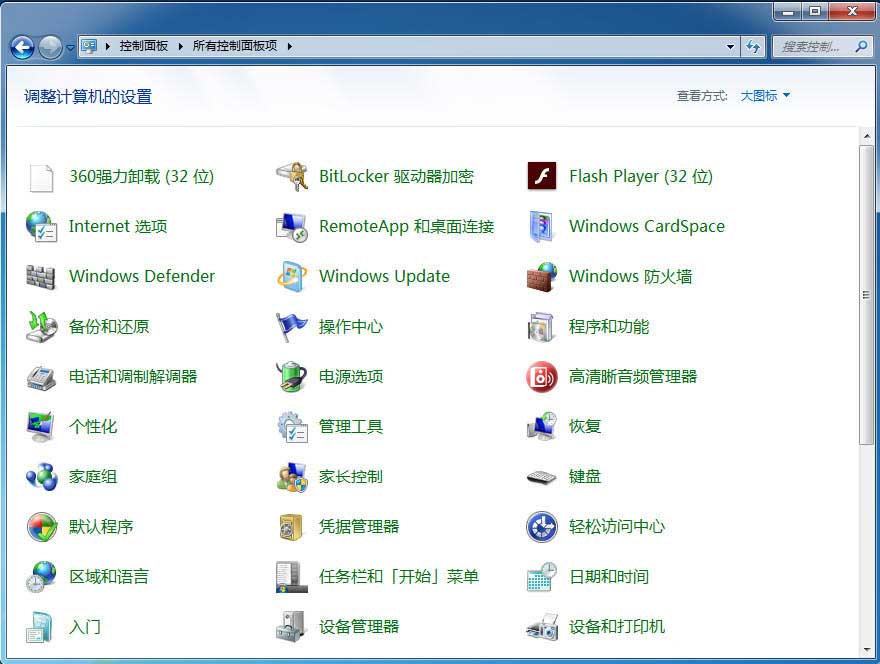
Task: Expand the arrow before 控制面板 breadcrumb
Action: [107, 46]
